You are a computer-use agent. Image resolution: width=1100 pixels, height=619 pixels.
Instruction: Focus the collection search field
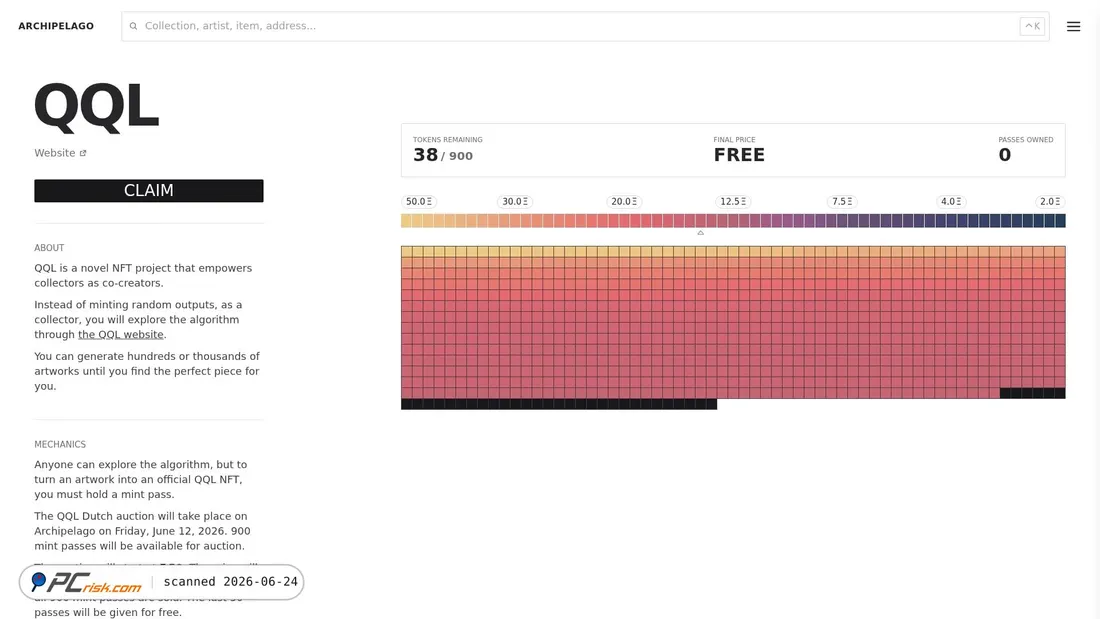point(585,26)
